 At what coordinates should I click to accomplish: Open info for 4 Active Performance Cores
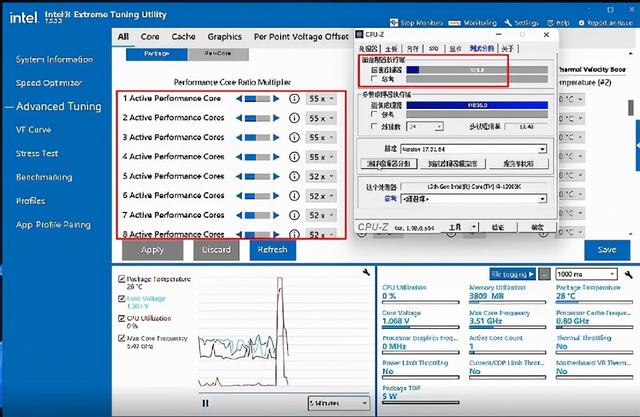[294, 157]
